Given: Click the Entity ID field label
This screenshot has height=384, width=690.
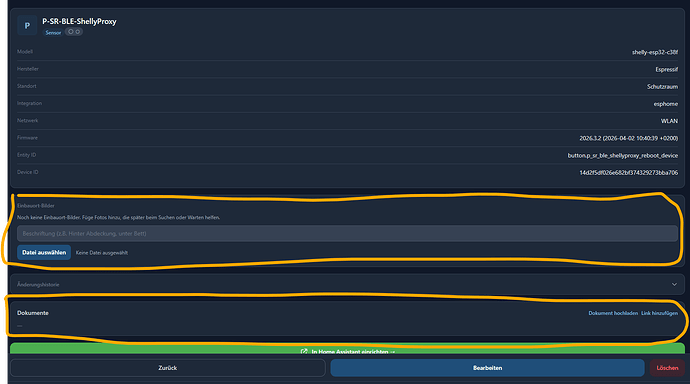Looking at the screenshot, I should 26,155.
